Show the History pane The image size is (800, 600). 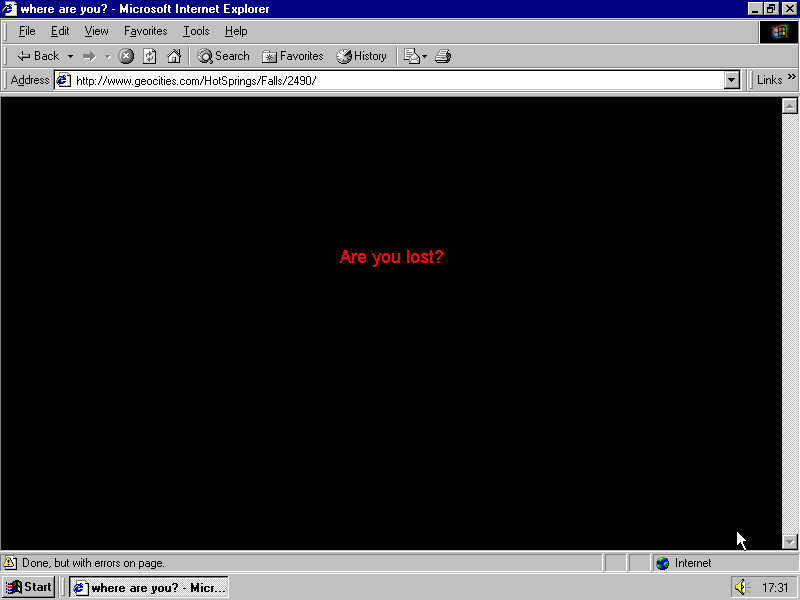coord(361,56)
